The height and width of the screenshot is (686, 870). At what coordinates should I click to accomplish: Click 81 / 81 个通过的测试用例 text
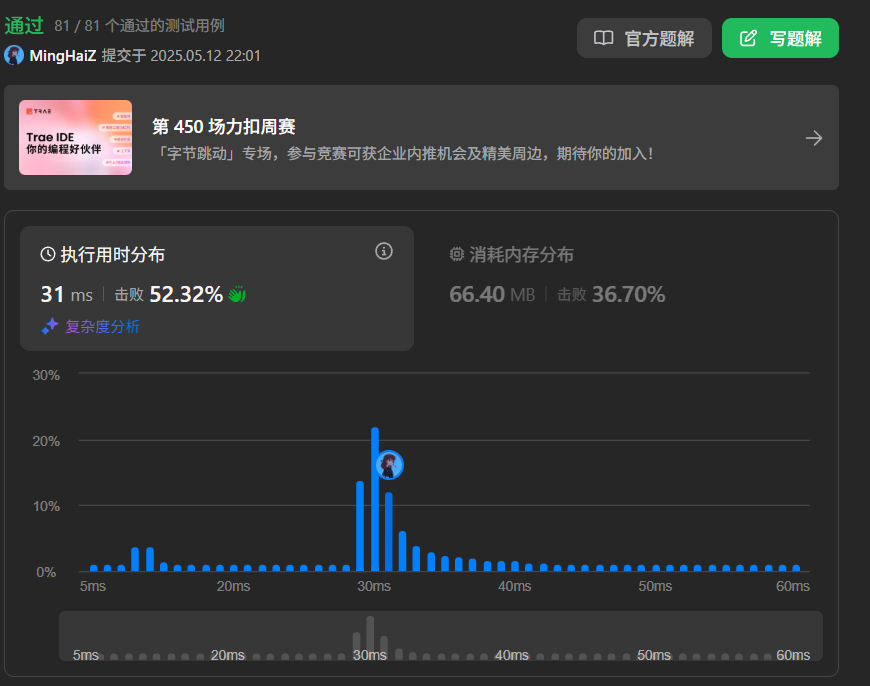coord(139,26)
